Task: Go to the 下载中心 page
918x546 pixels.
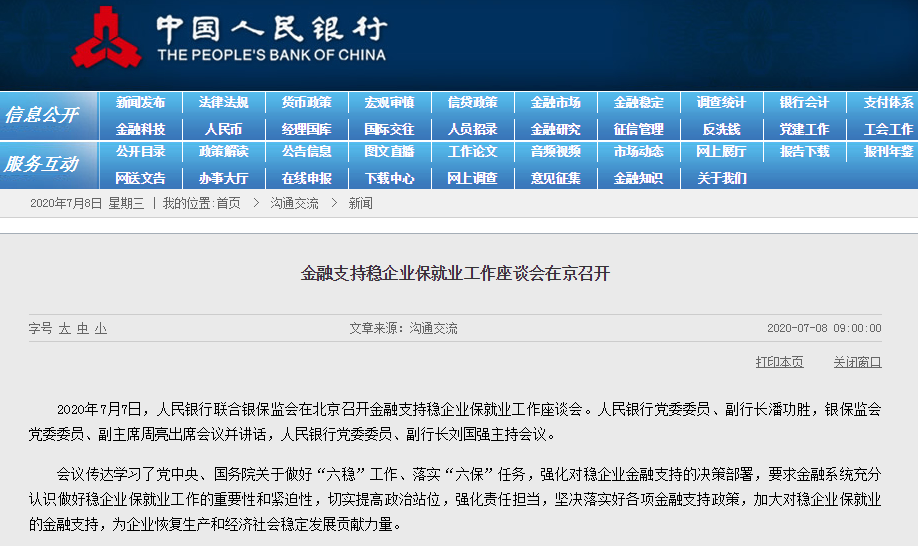Action: point(389,178)
